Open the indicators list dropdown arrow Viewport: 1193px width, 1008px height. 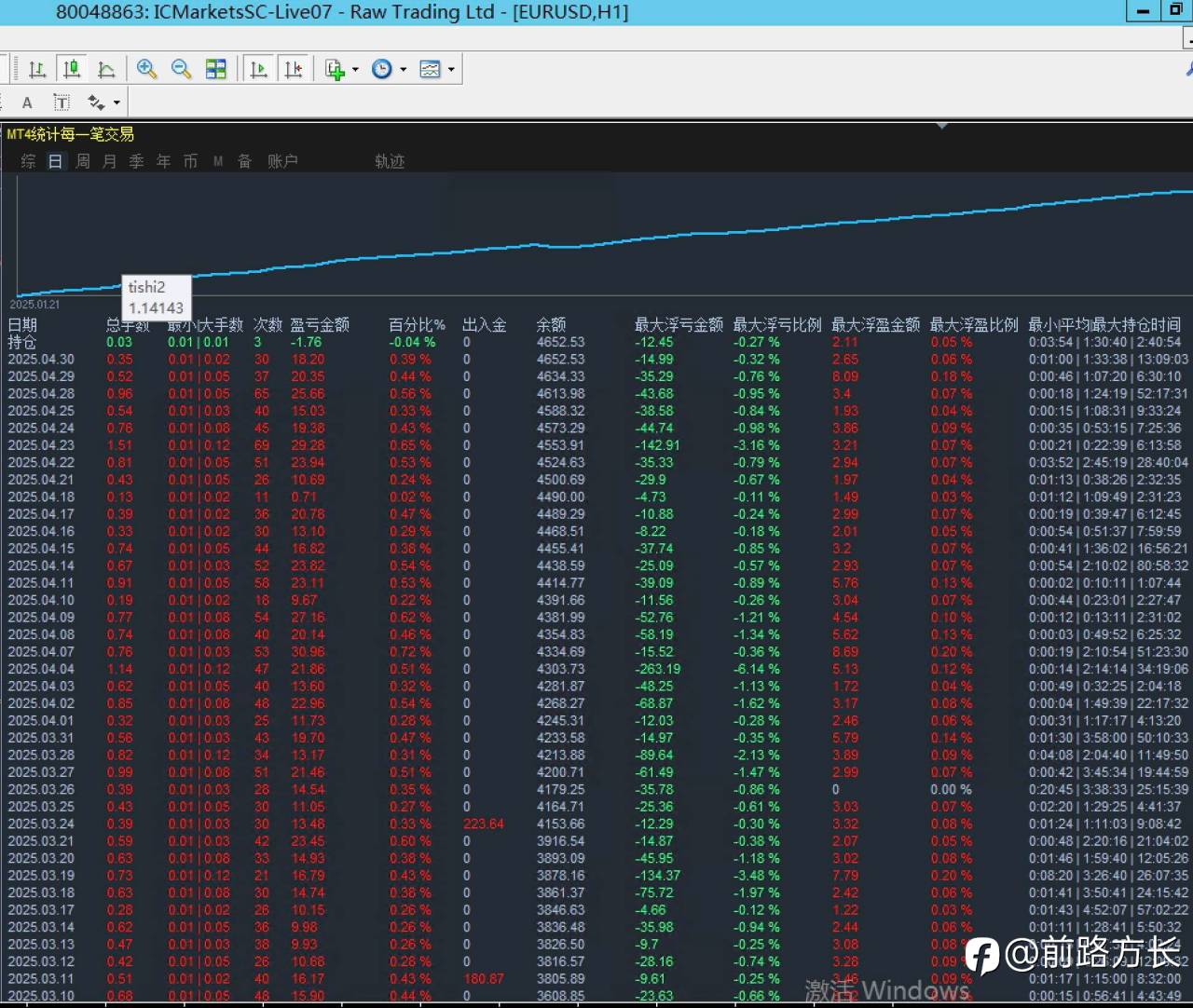(355, 70)
